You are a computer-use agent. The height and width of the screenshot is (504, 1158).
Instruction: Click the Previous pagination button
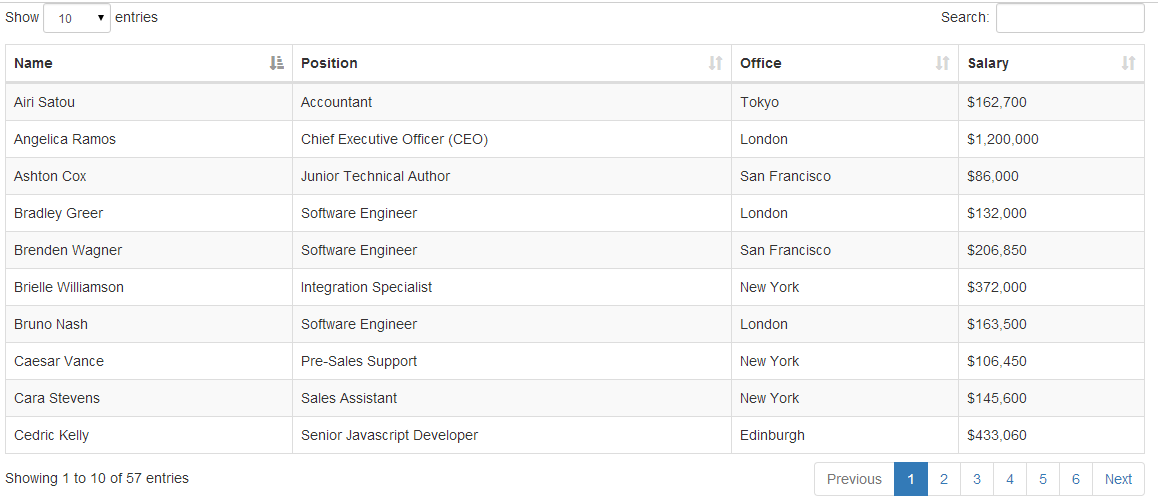coord(854,479)
